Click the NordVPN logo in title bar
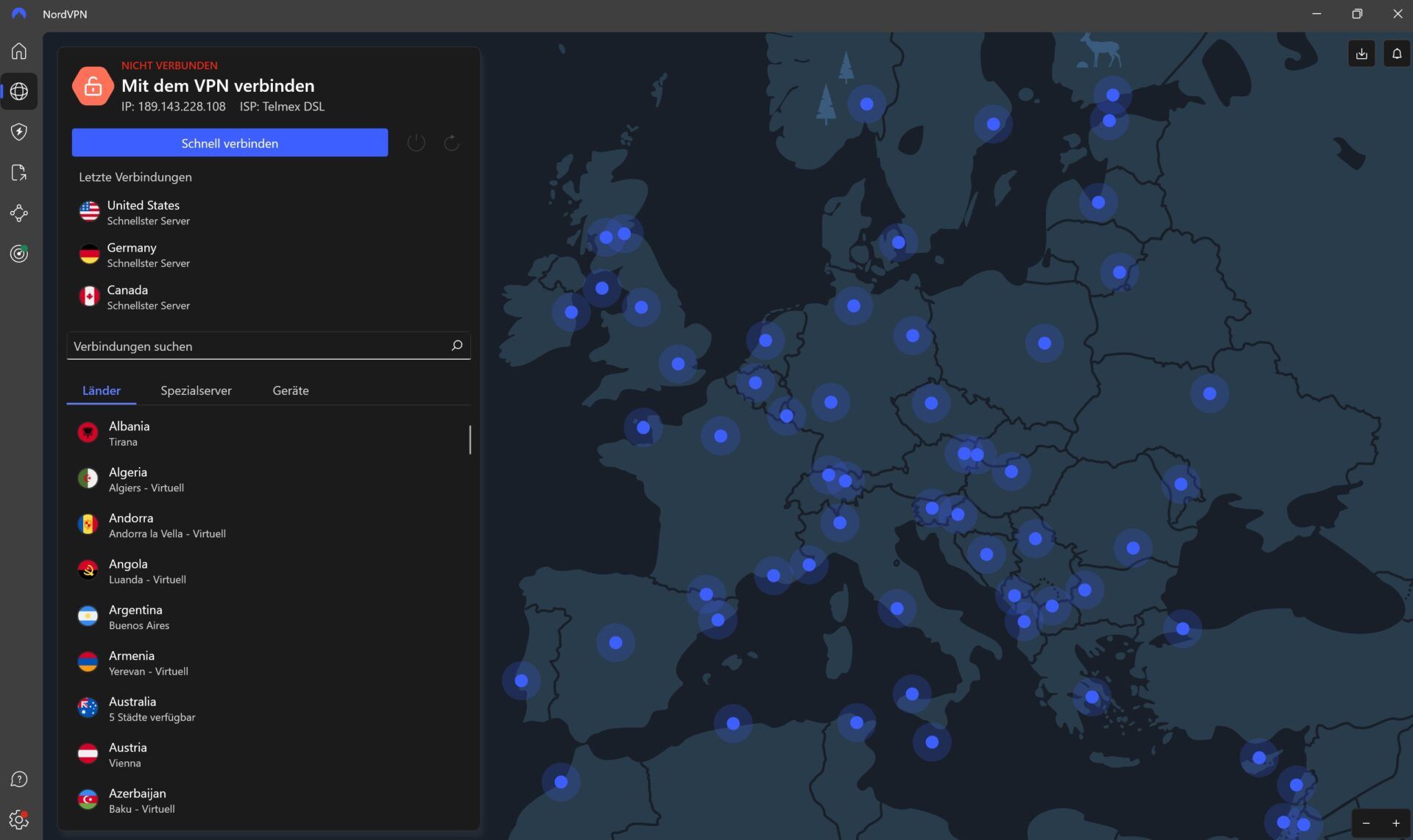 tap(19, 14)
